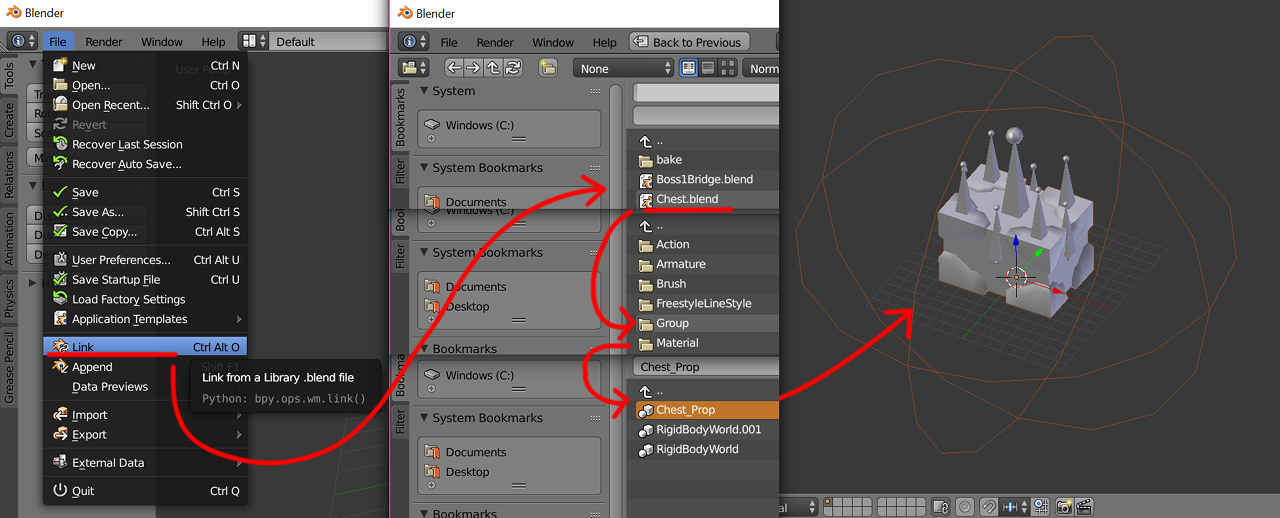Expand the Import submenu
The height and width of the screenshot is (518, 1280).
click(x=146, y=415)
